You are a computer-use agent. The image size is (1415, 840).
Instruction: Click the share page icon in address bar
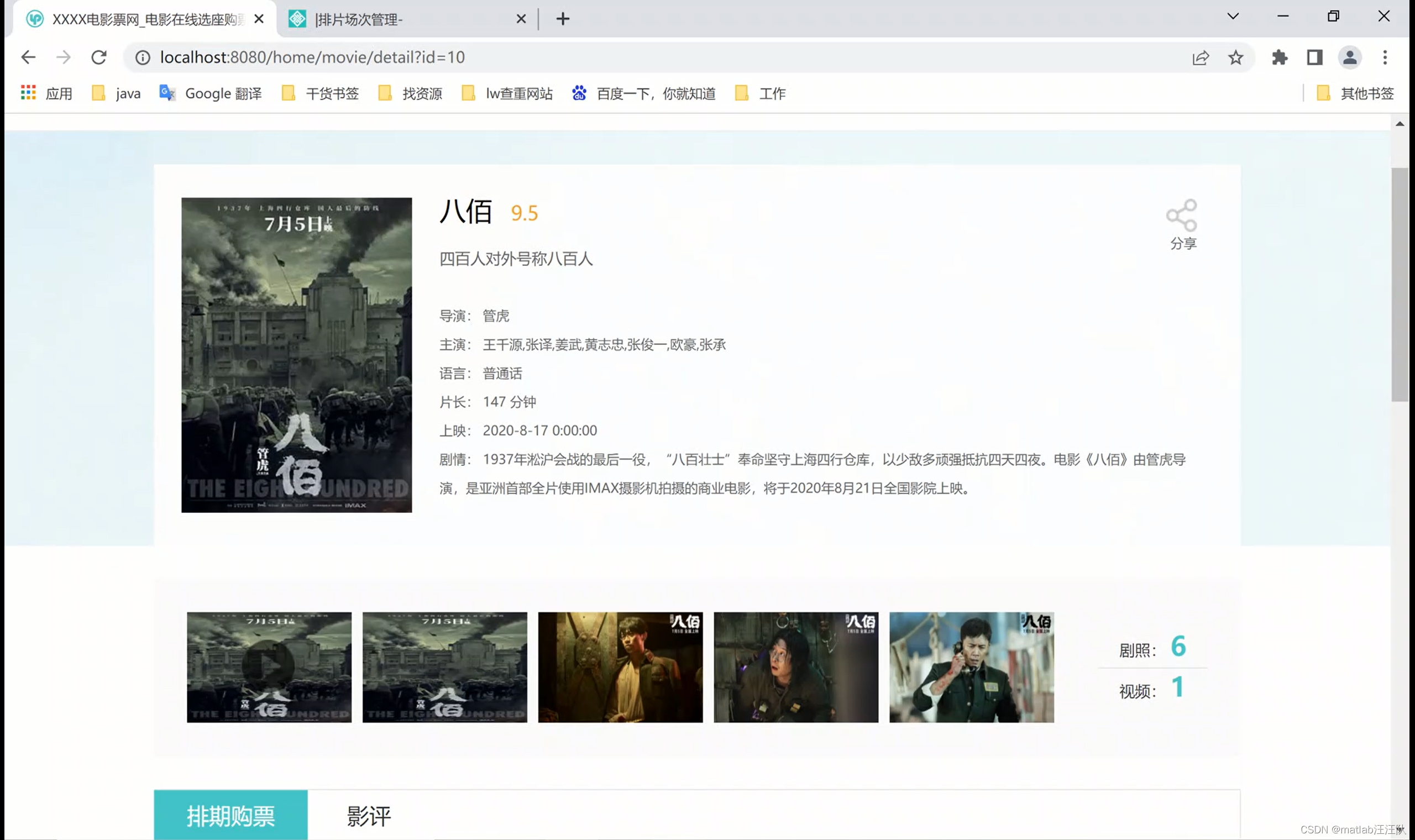point(1201,57)
